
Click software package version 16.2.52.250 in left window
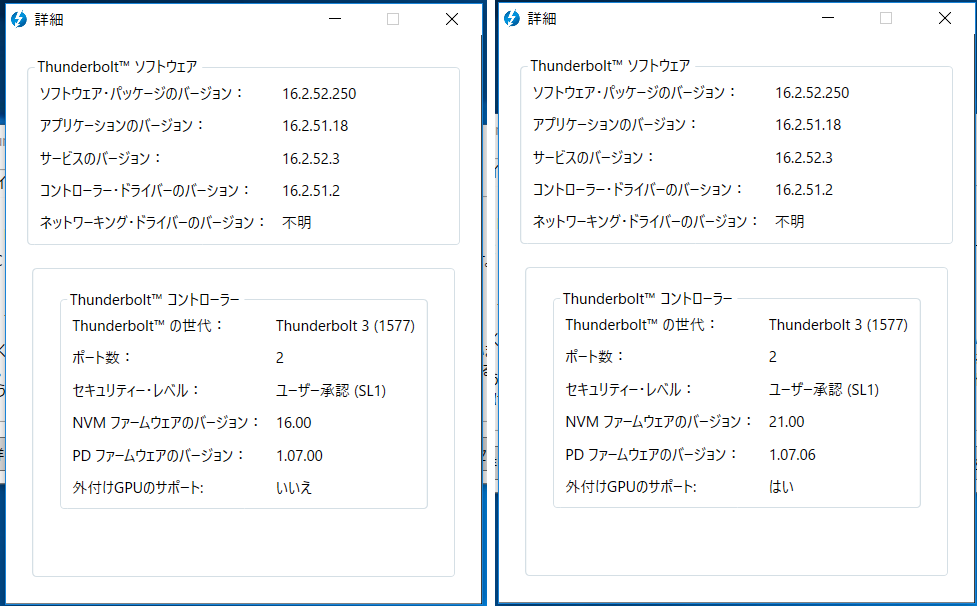pos(319,94)
